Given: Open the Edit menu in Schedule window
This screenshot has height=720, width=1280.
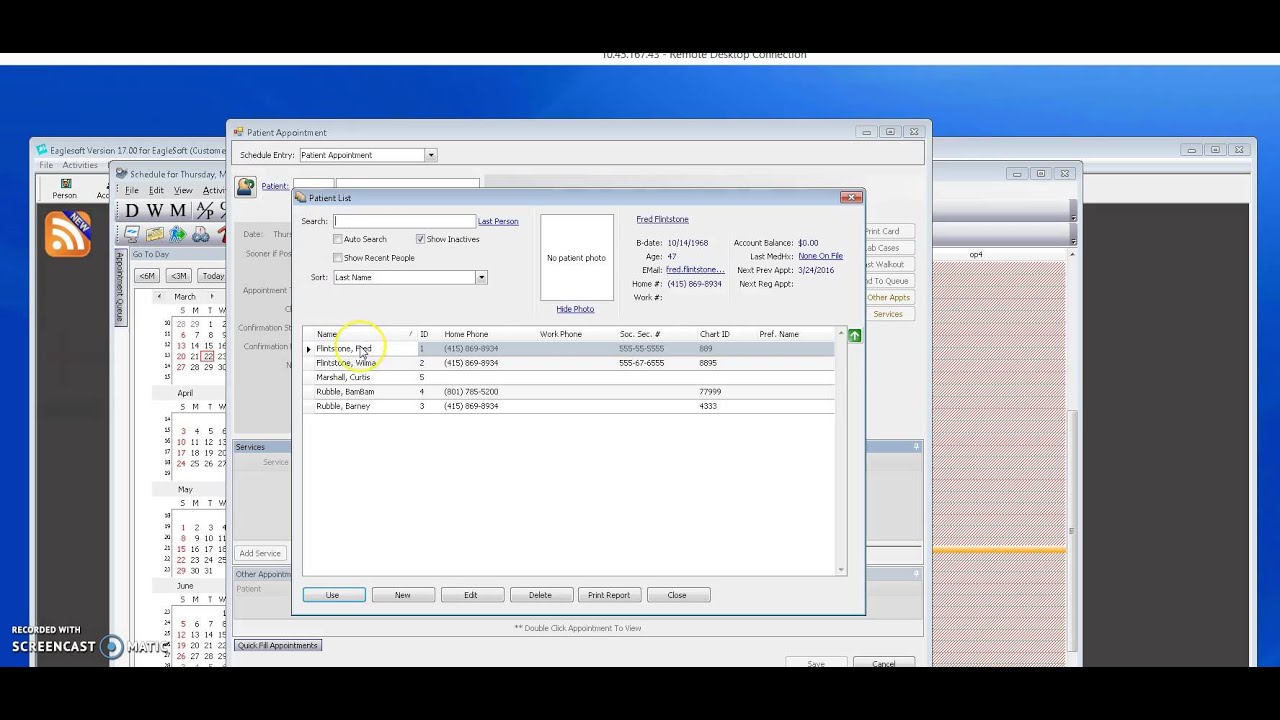Looking at the screenshot, I should pyautogui.click(x=156, y=190).
